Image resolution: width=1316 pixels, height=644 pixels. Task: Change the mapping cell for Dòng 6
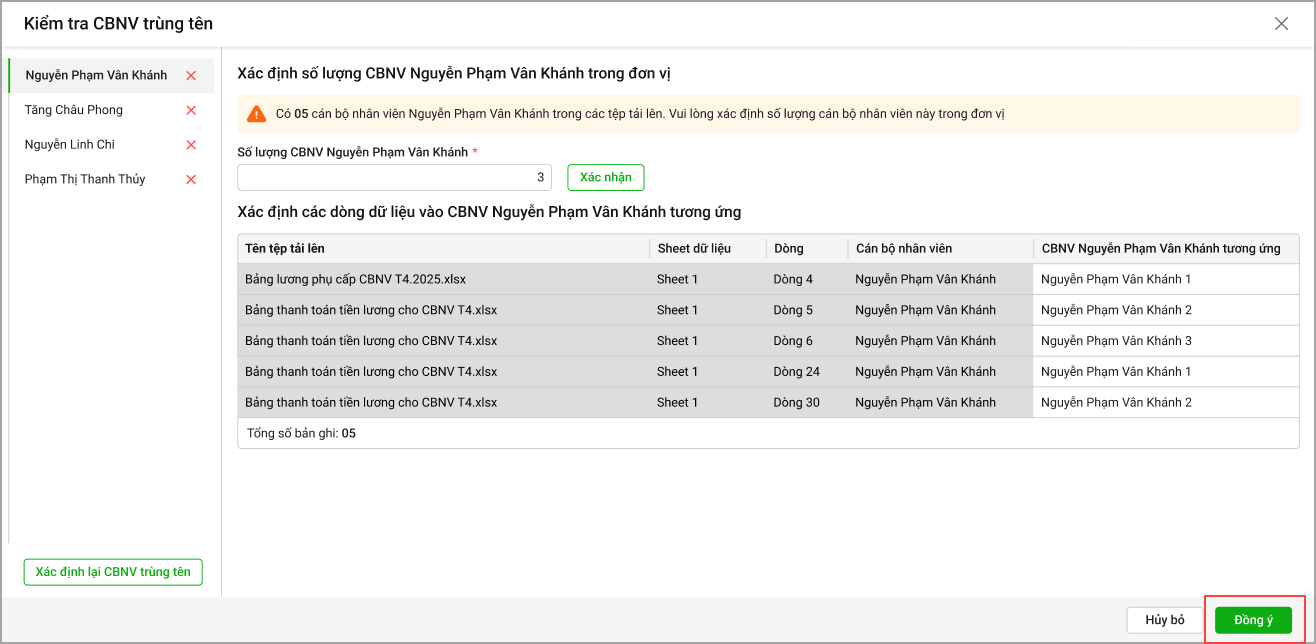click(x=1165, y=341)
